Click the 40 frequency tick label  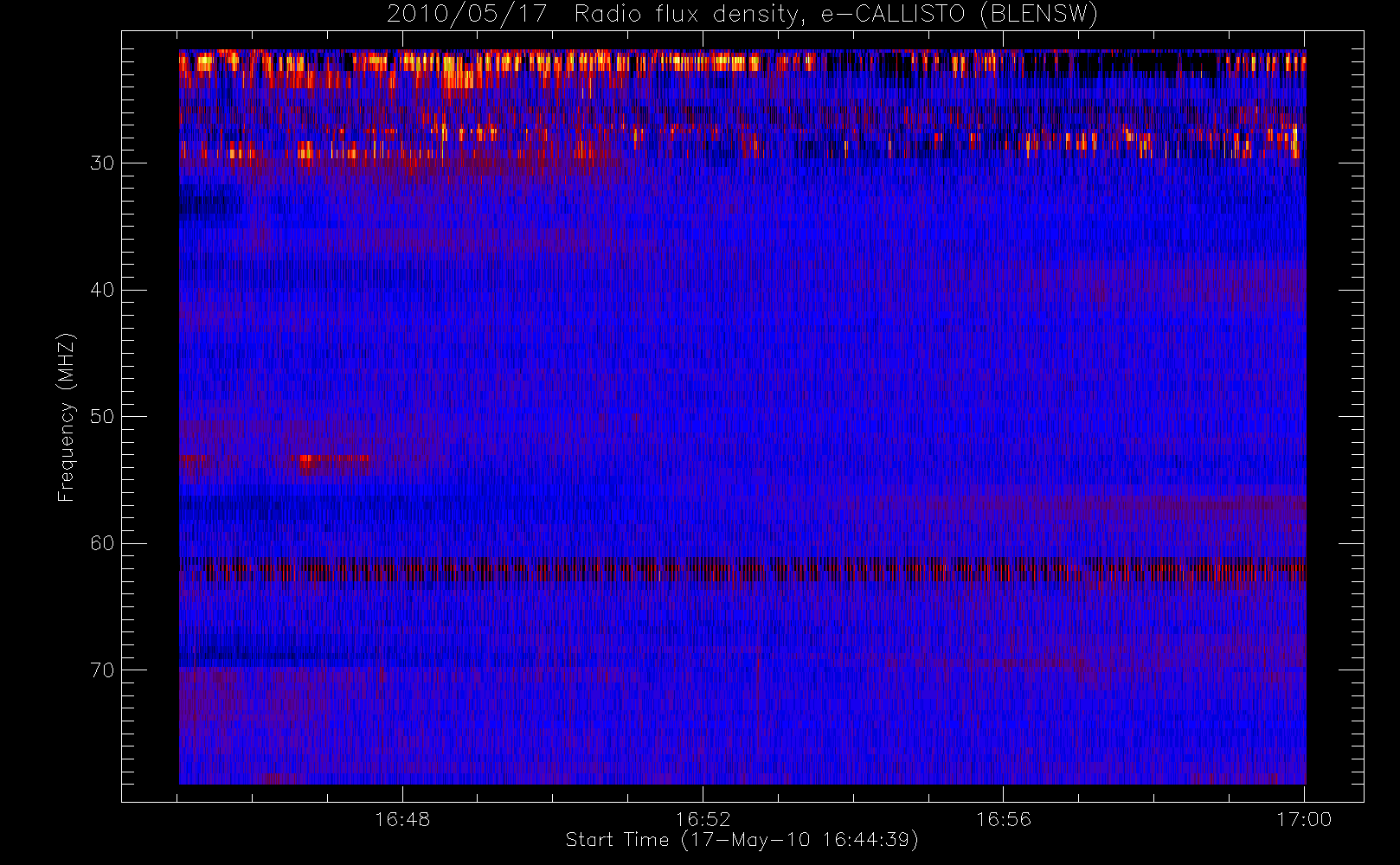coord(102,290)
